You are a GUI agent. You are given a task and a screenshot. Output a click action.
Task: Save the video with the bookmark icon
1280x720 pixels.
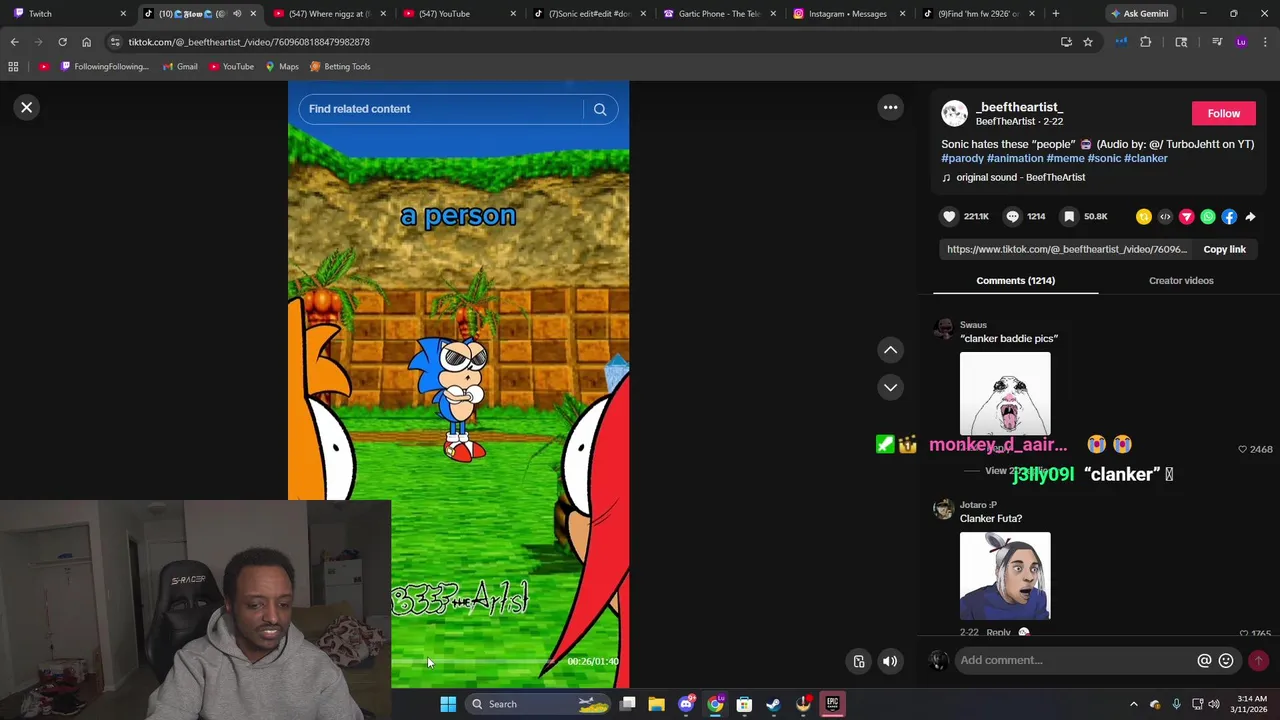(1069, 216)
